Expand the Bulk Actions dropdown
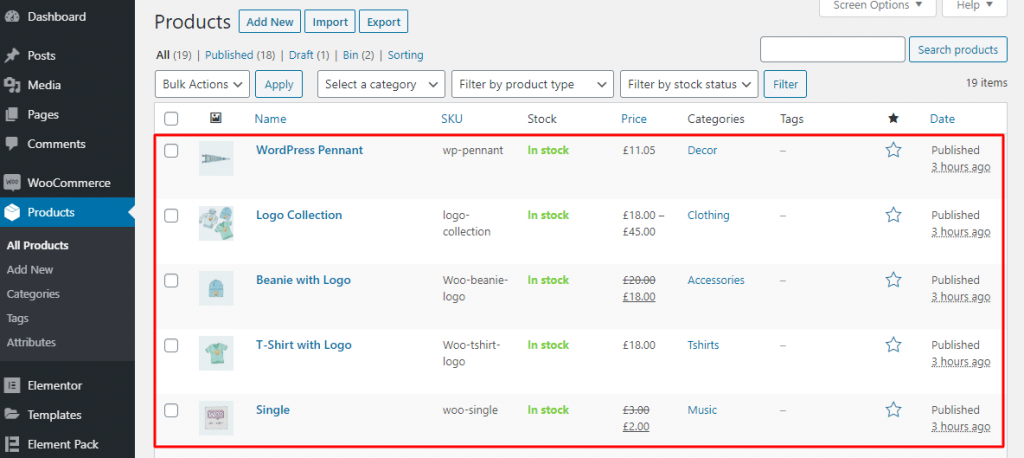This screenshot has width=1024, height=458. 202,85
